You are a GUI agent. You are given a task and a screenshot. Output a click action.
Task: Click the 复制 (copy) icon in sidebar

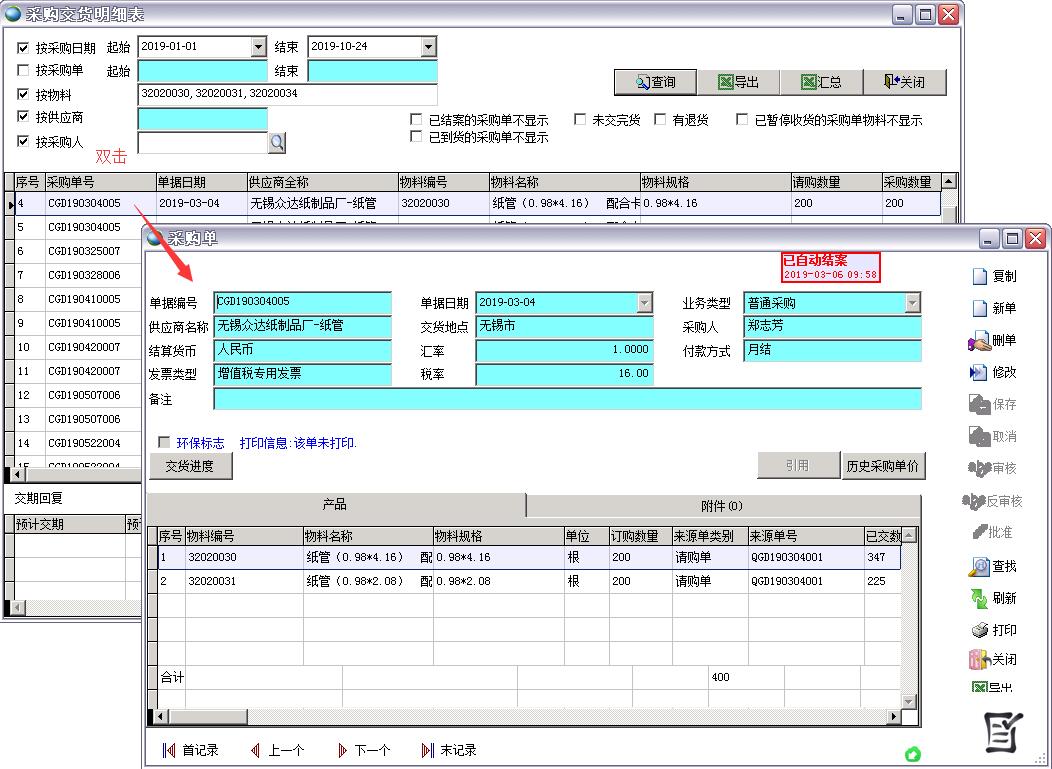pyautogui.click(x=980, y=276)
